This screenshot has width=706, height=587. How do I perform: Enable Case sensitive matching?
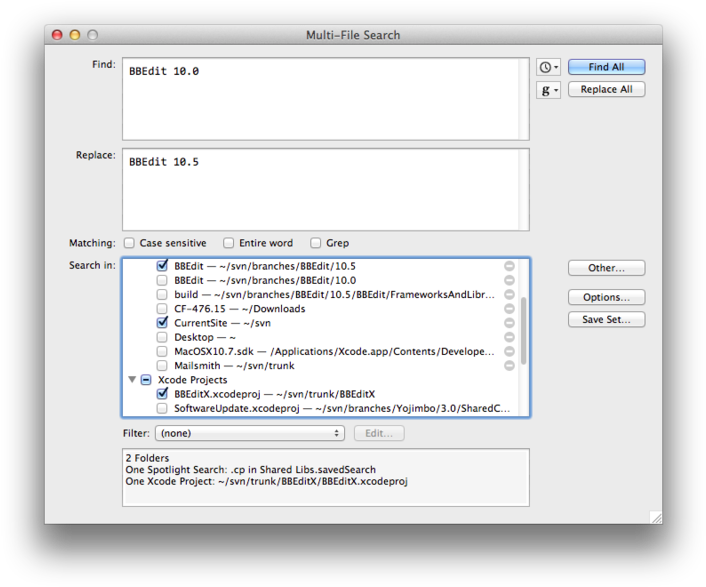pyautogui.click(x=129, y=243)
